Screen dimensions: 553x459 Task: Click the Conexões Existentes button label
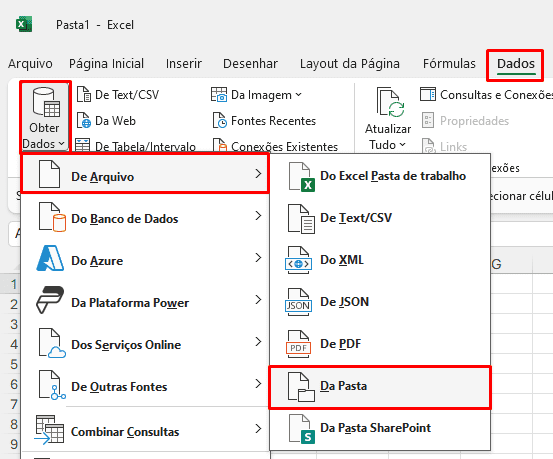(x=284, y=146)
